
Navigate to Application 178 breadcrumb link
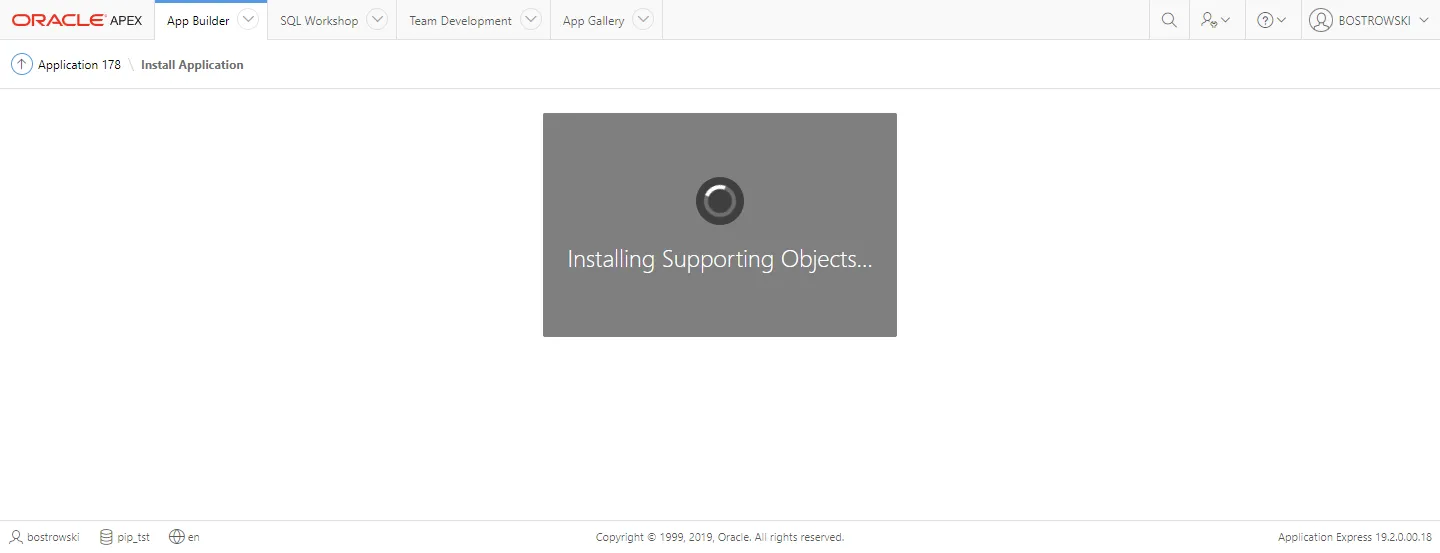point(79,65)
